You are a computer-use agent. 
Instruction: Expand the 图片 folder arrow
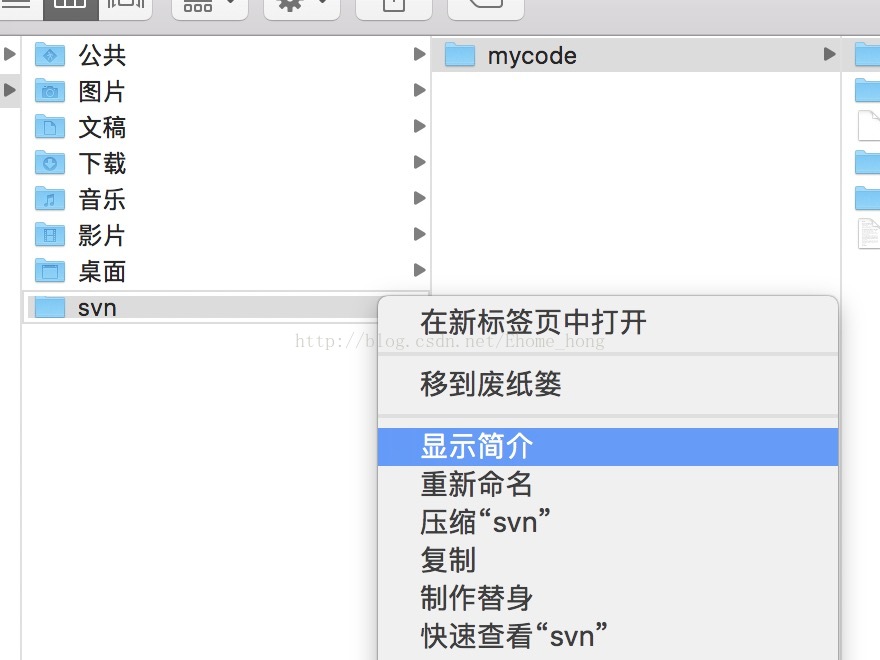click(x=419, y=90)
